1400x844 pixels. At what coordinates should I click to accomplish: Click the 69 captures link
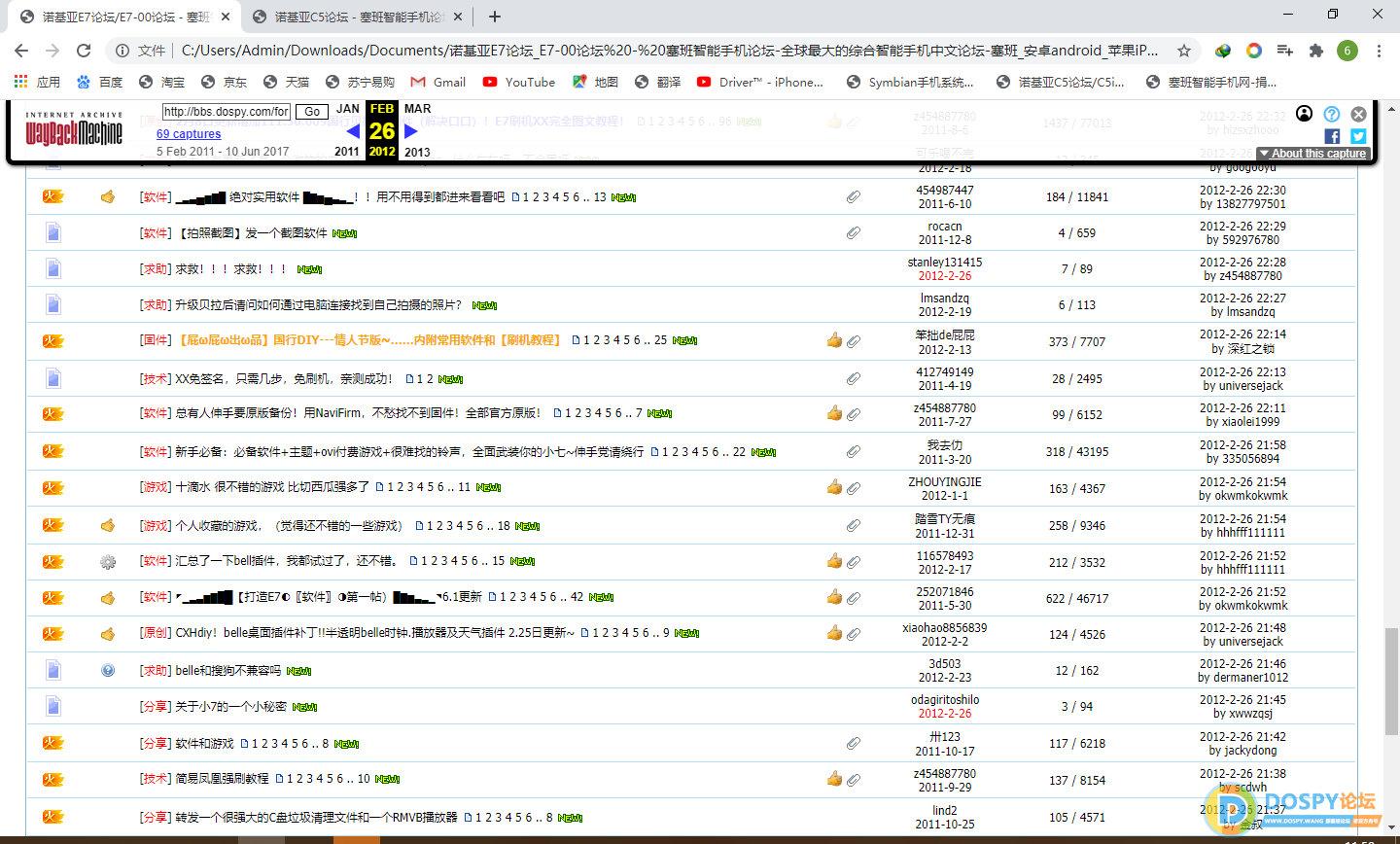click(x=189, y=134)
